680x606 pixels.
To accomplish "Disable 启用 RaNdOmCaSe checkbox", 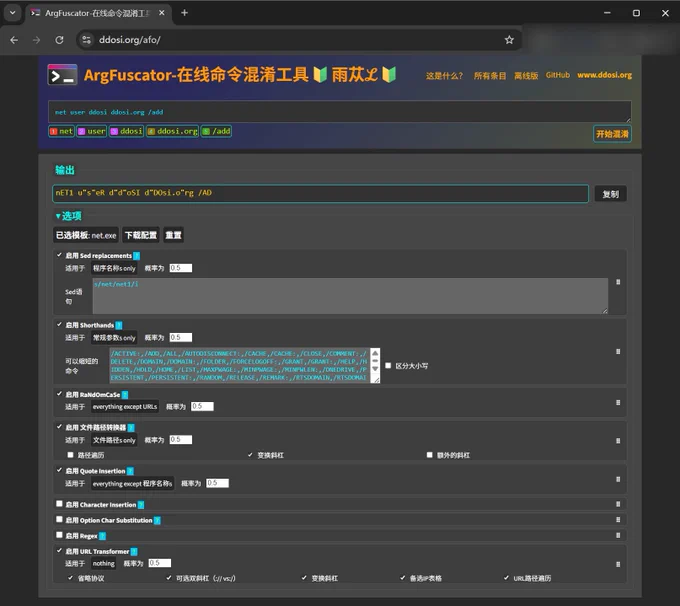I will pyautogui.click(x=59, y=394).
